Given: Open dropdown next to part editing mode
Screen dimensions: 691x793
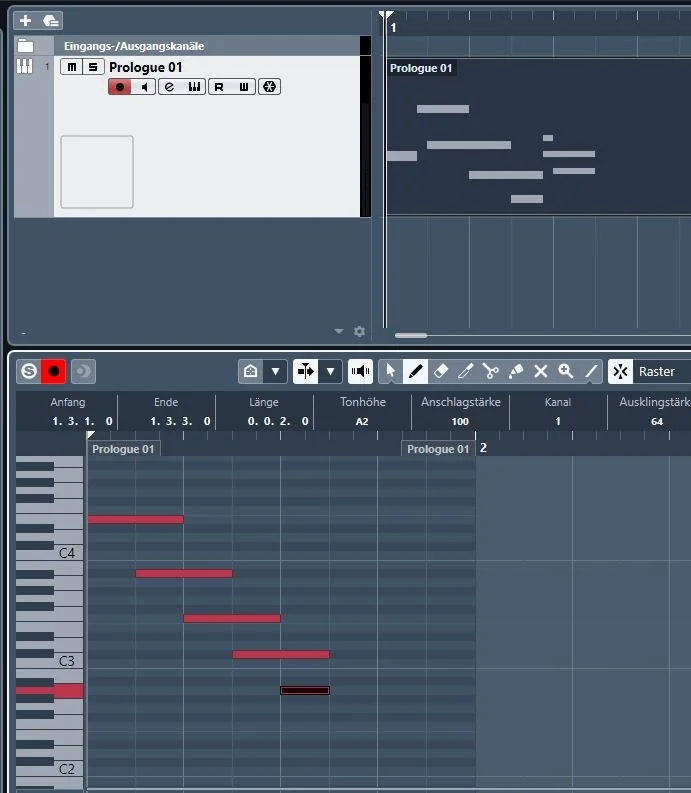Looking at the screenshot, I should [x=275, y=371].
